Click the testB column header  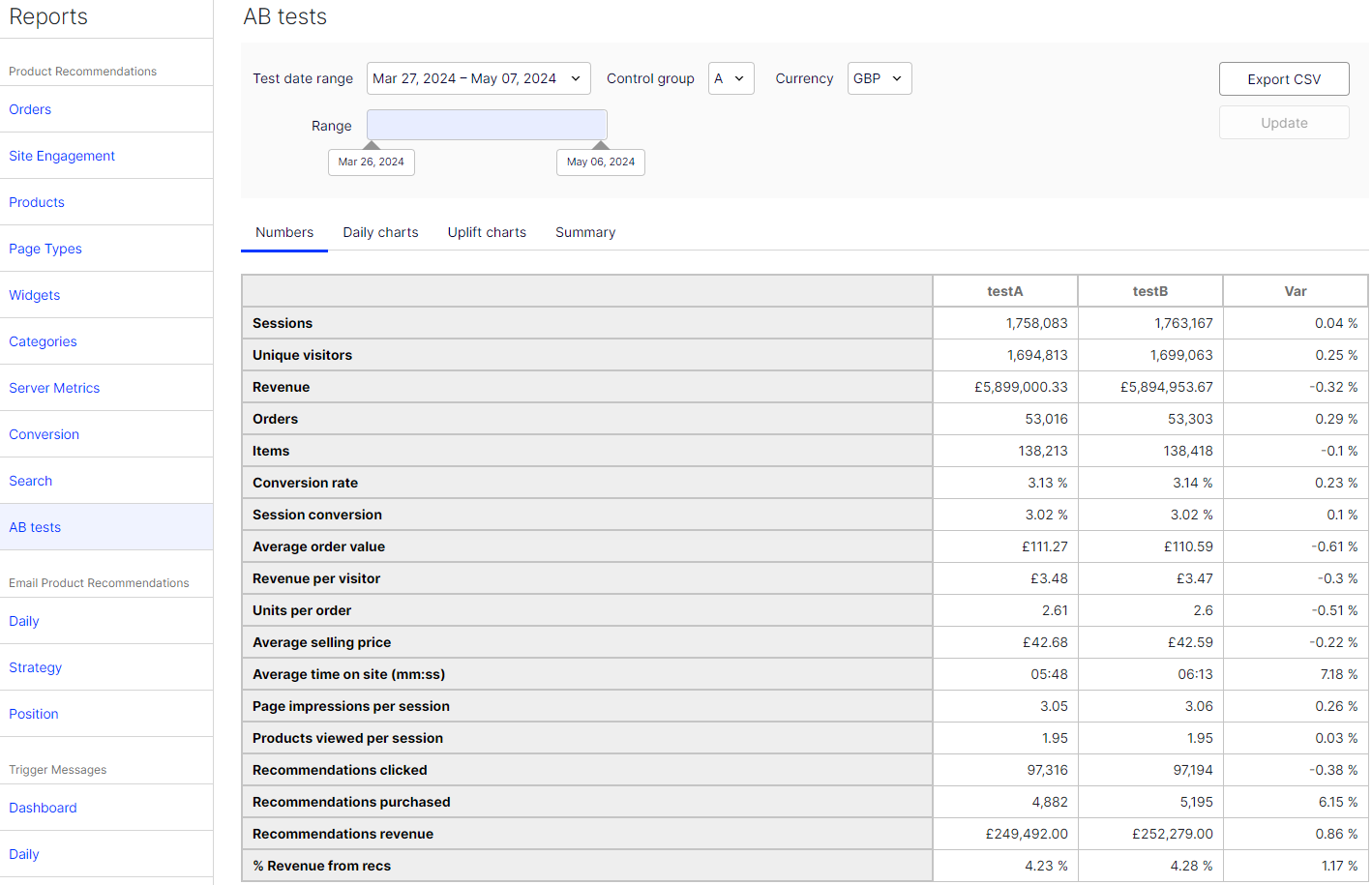click(1149, 291)
